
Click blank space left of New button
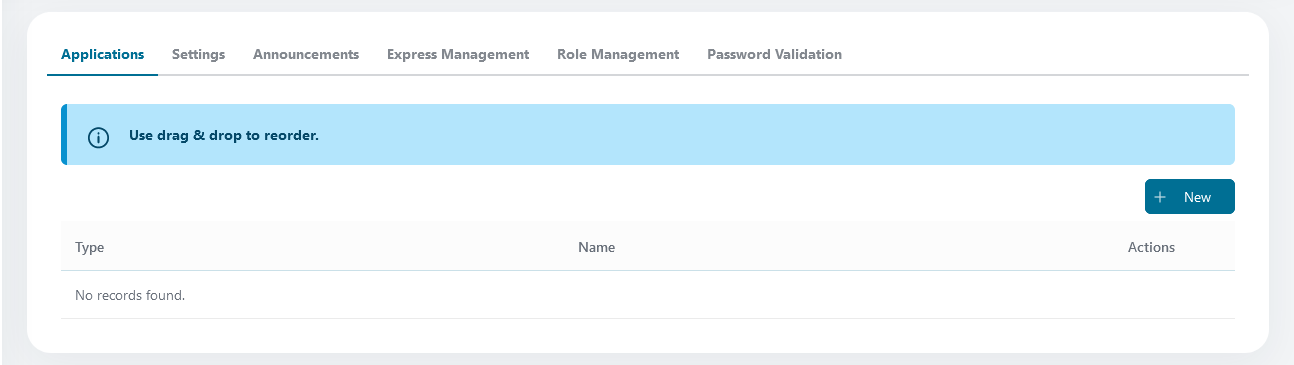point(600,197)
